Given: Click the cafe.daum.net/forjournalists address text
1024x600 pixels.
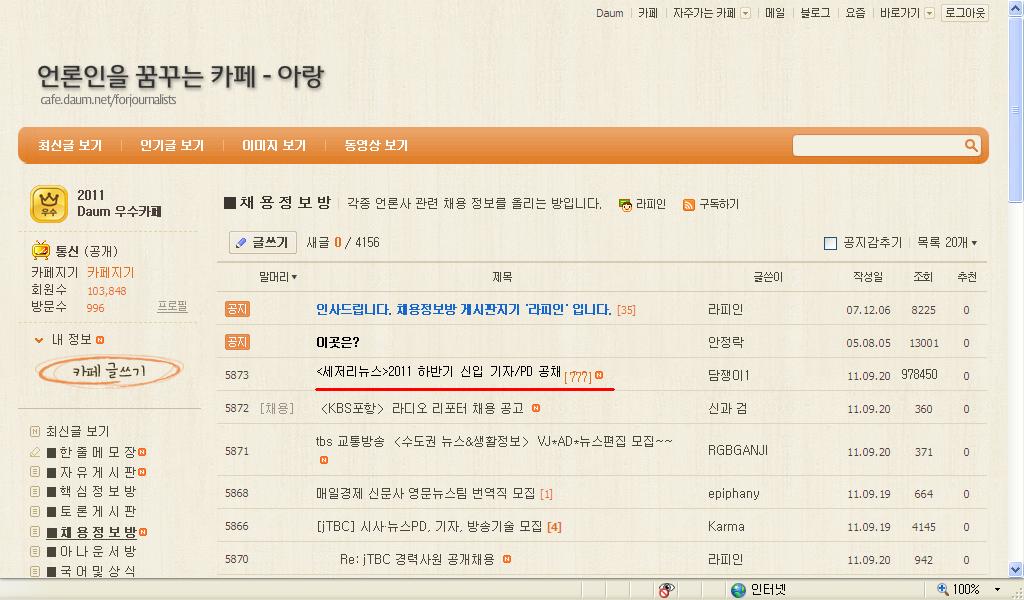Looking at the screenshot, I should click(x=108, y=100).
